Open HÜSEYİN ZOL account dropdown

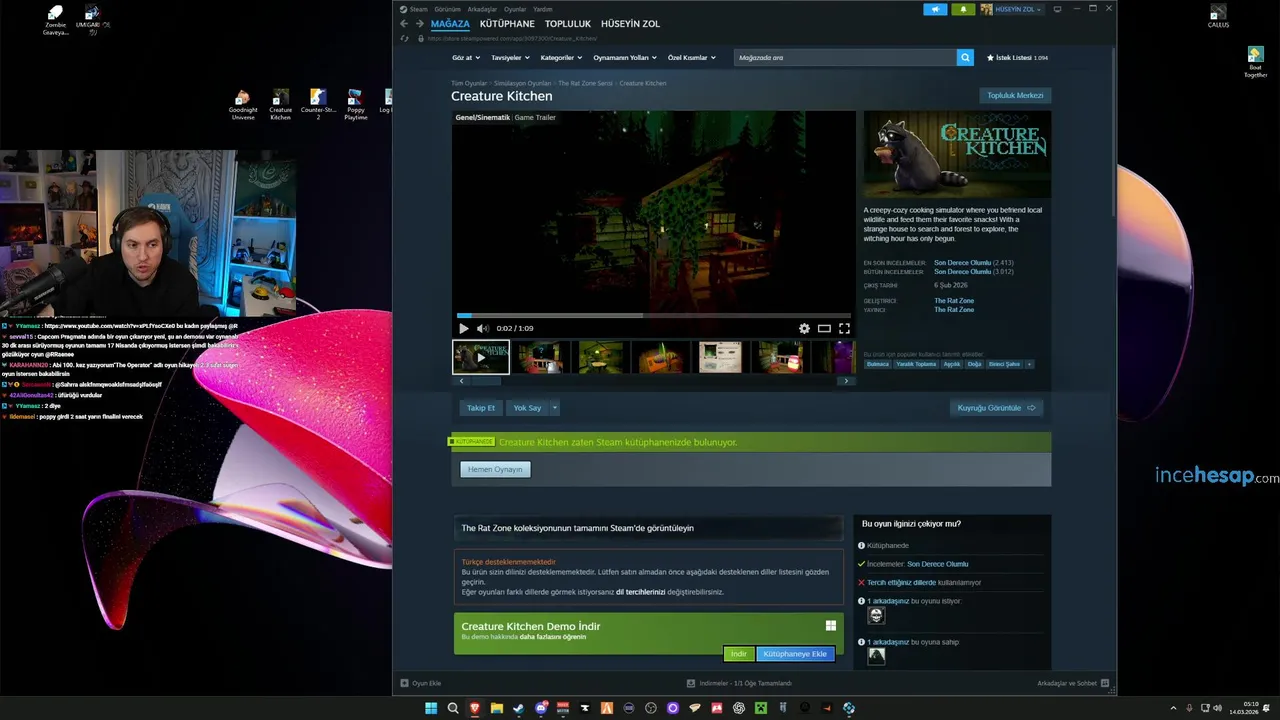click(x=1011, y=9)
